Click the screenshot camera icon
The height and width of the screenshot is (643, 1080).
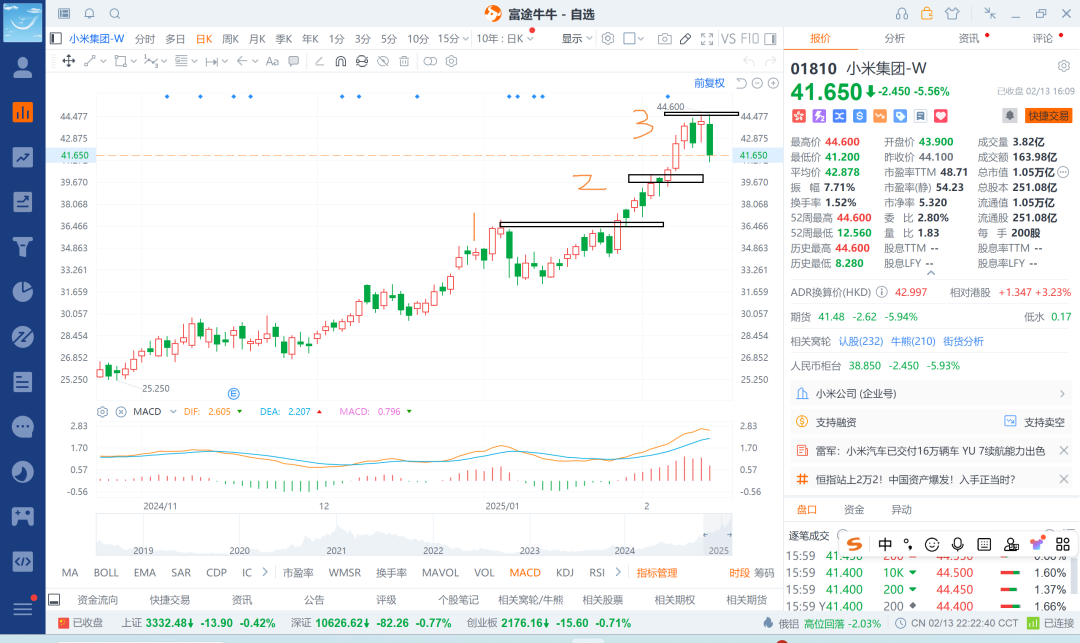[x=664, y=39]
